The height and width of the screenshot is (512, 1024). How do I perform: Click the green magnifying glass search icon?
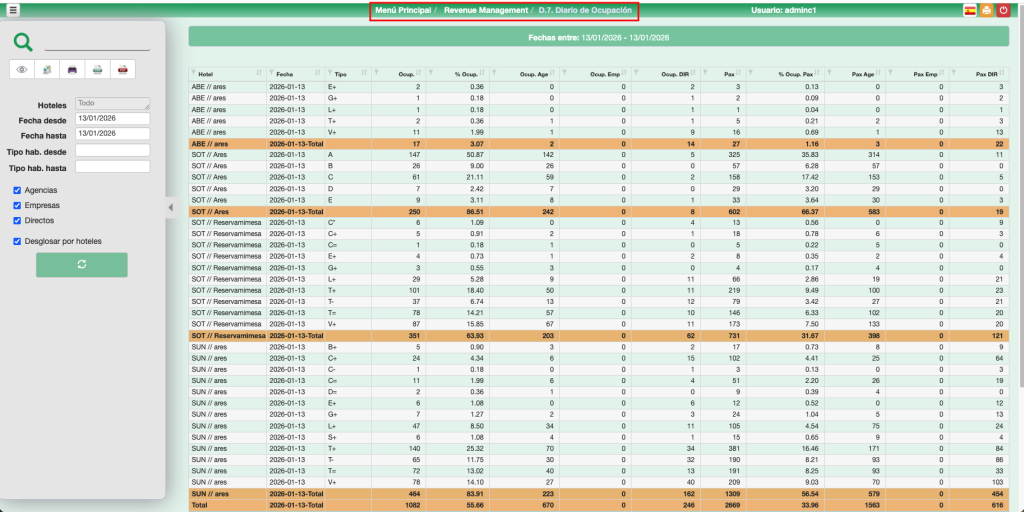[x=23, y=42]
